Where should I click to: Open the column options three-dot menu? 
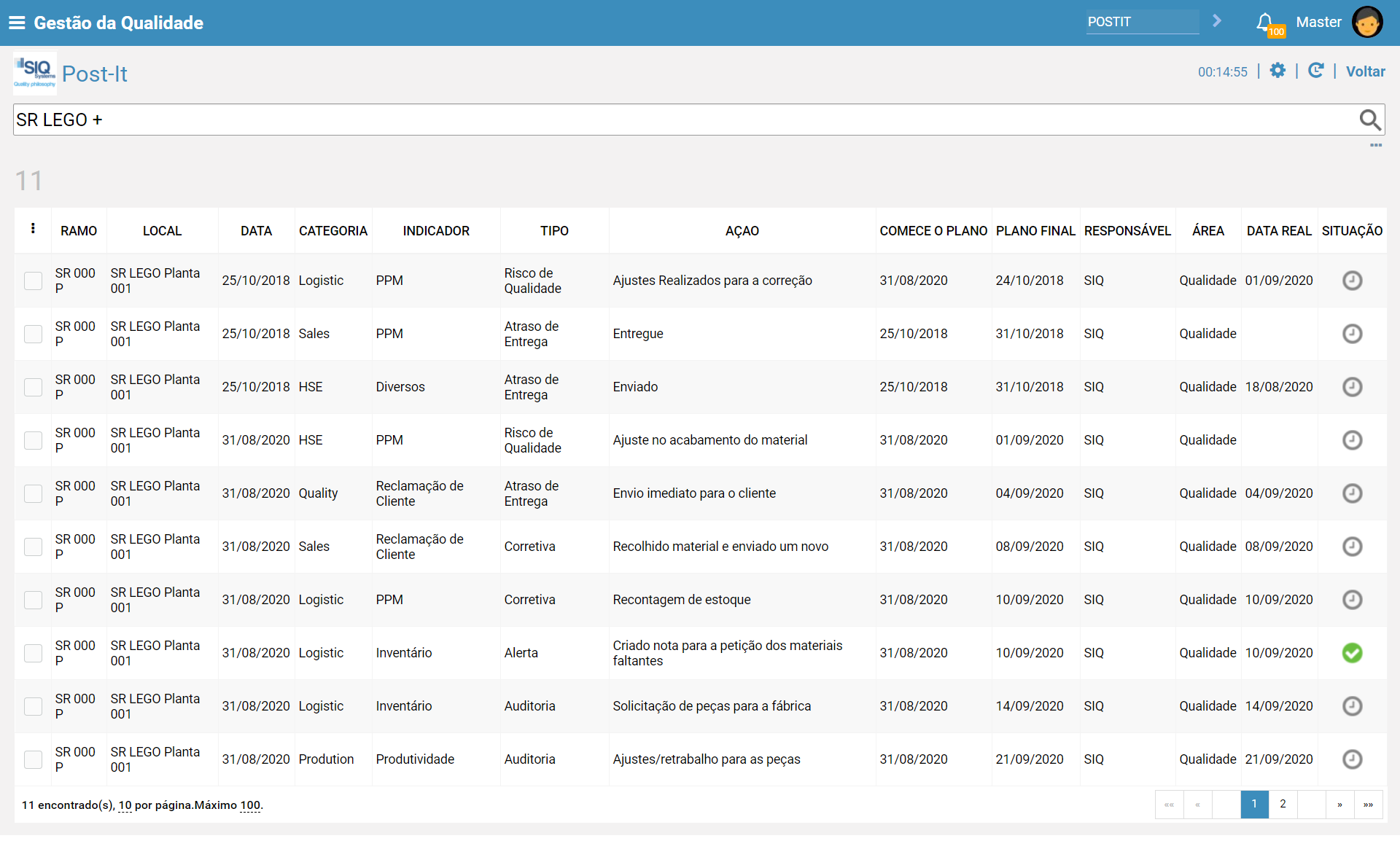(33, 229)
